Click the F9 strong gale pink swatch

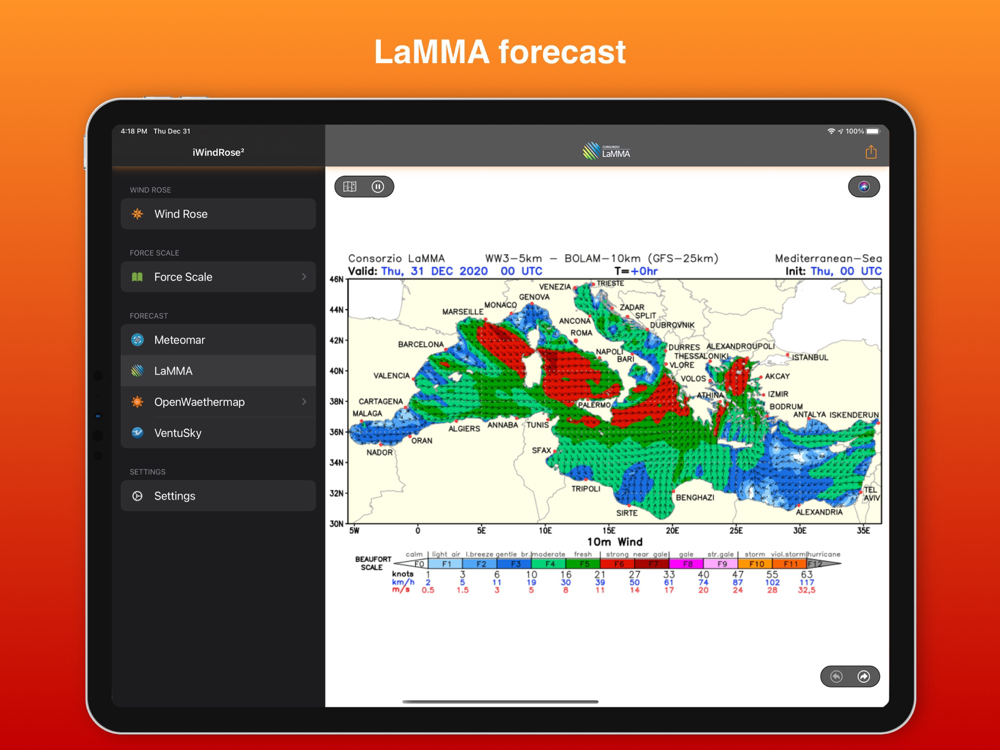[x=721, y=564]
